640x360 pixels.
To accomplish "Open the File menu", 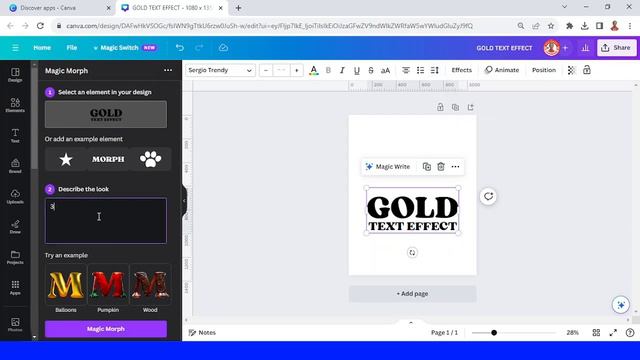I will (72, 48).
